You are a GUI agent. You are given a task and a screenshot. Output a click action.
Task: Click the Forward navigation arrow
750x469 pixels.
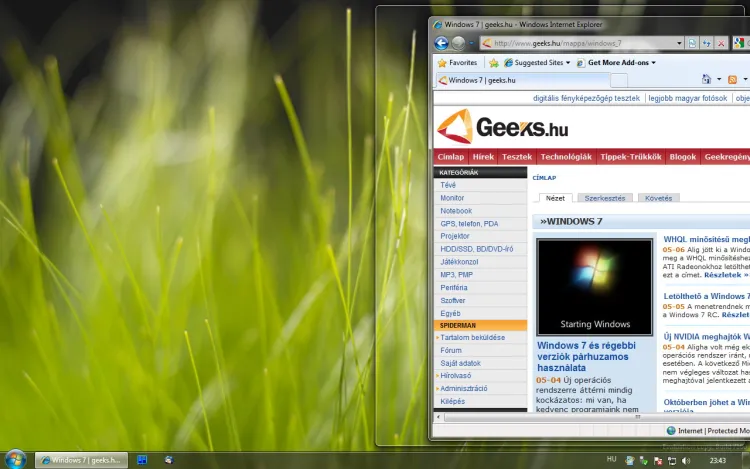pyautogui.click(x=459, y=43)
